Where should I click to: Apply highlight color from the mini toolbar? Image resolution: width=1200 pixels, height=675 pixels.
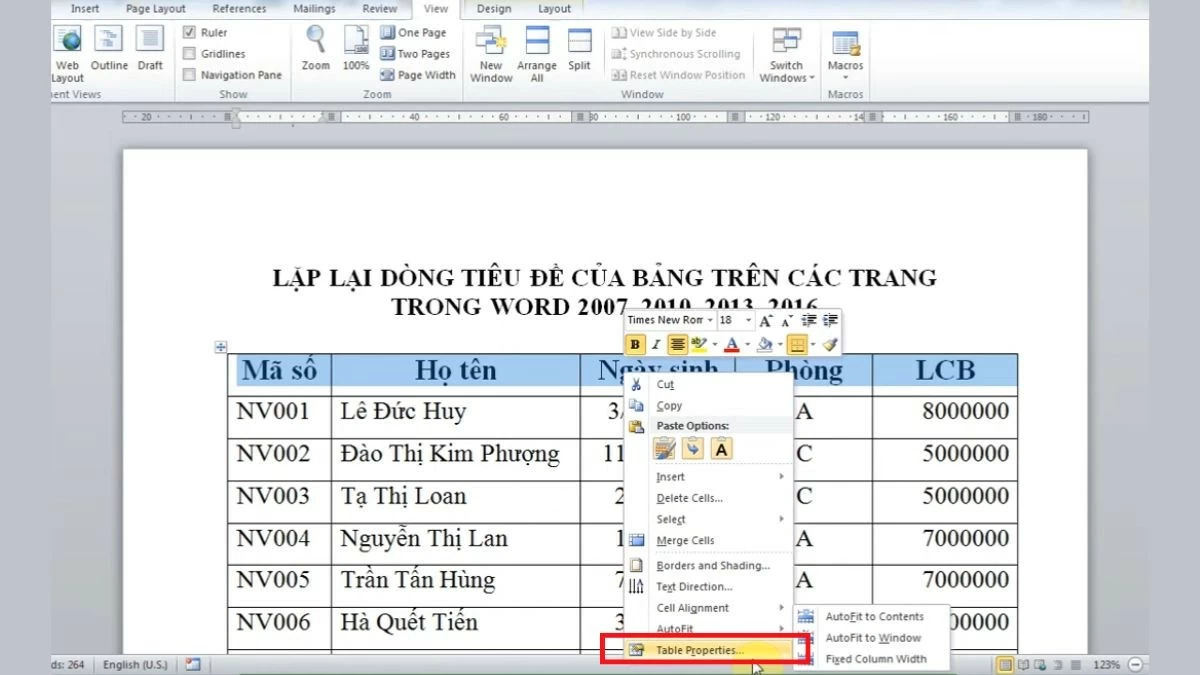click(x=699, y=344)
